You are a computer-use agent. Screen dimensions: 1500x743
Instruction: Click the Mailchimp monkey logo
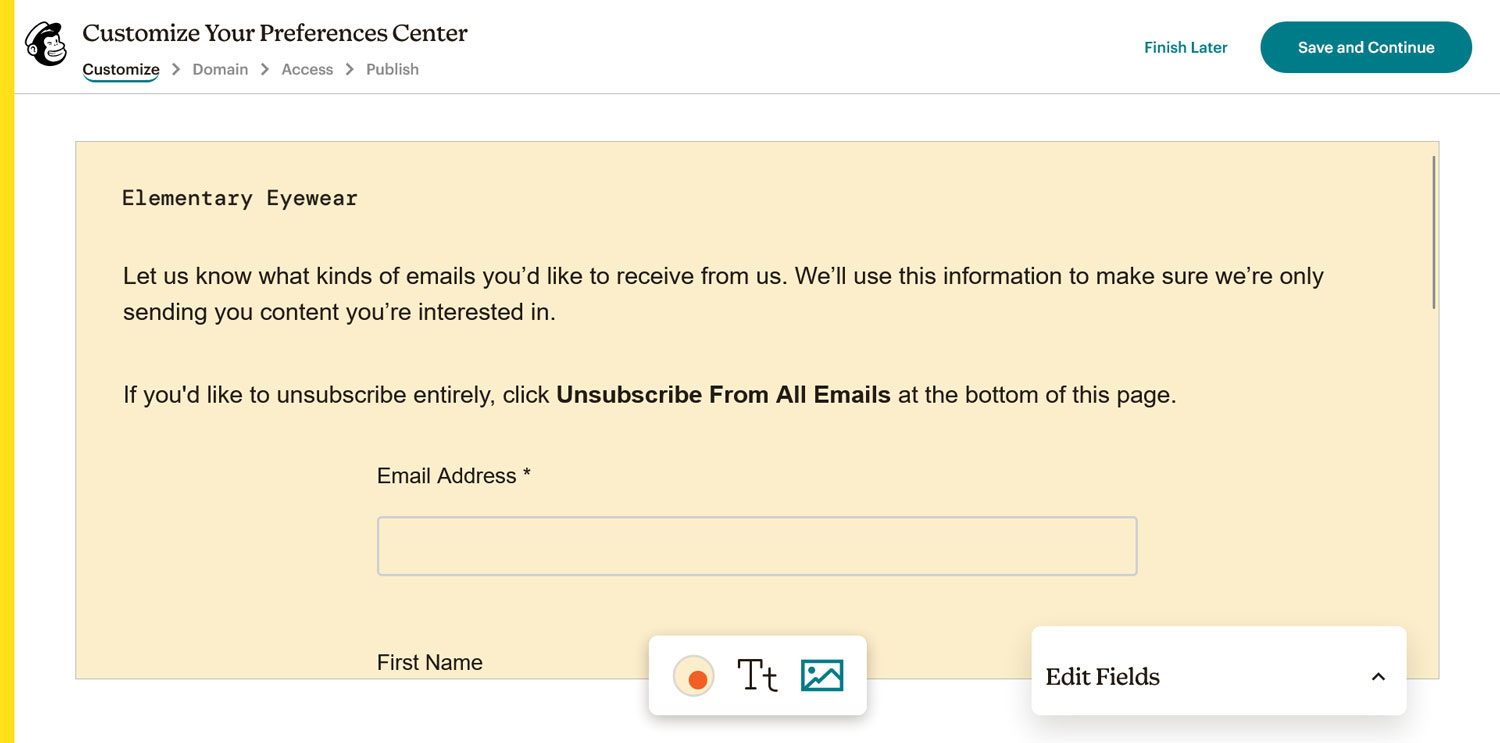pyautogui.click(x=46, y=45)
